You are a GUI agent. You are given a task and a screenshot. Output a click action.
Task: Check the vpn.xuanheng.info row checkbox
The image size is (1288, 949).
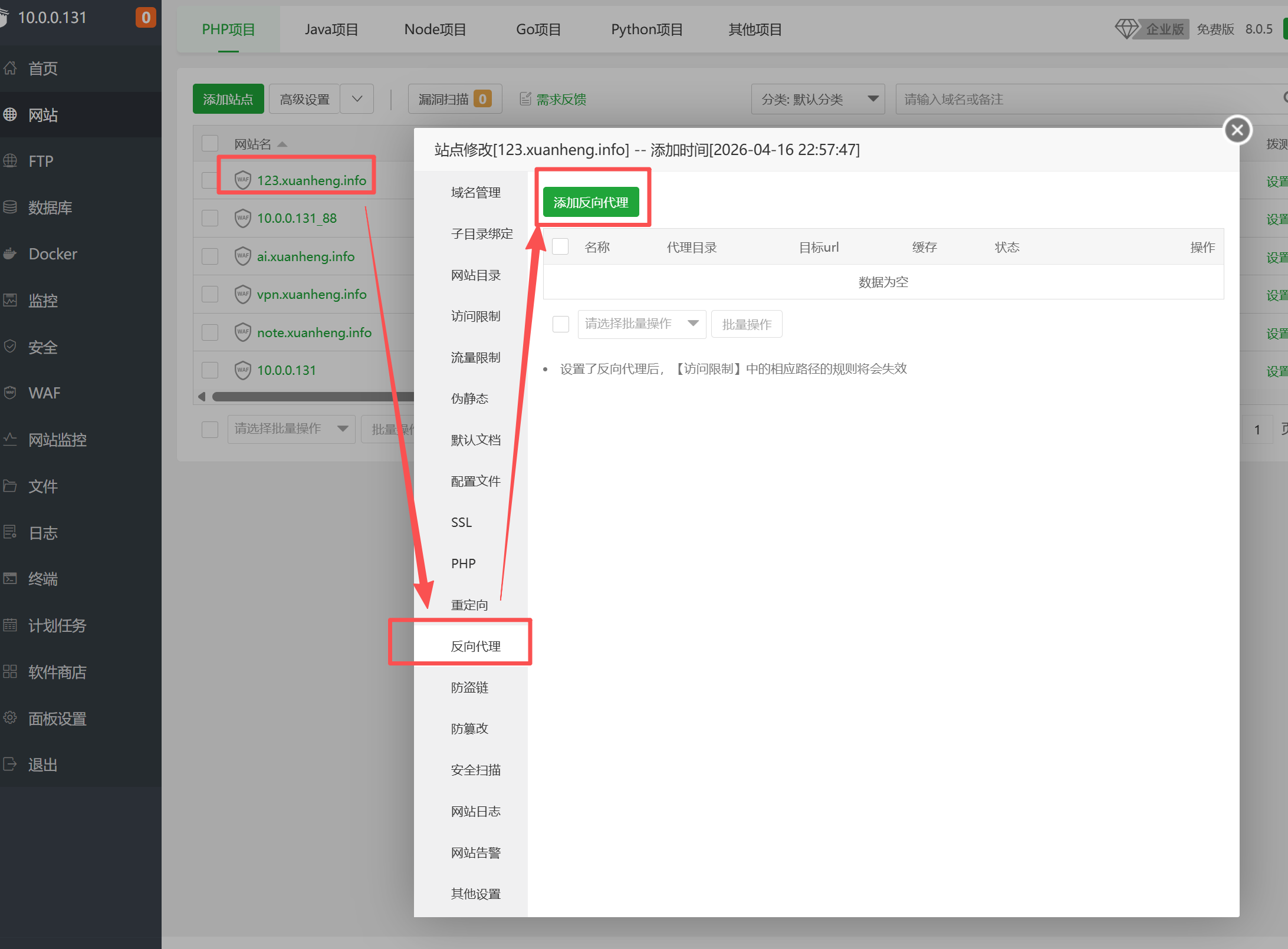pyautogui.click(x=210, y=294)
